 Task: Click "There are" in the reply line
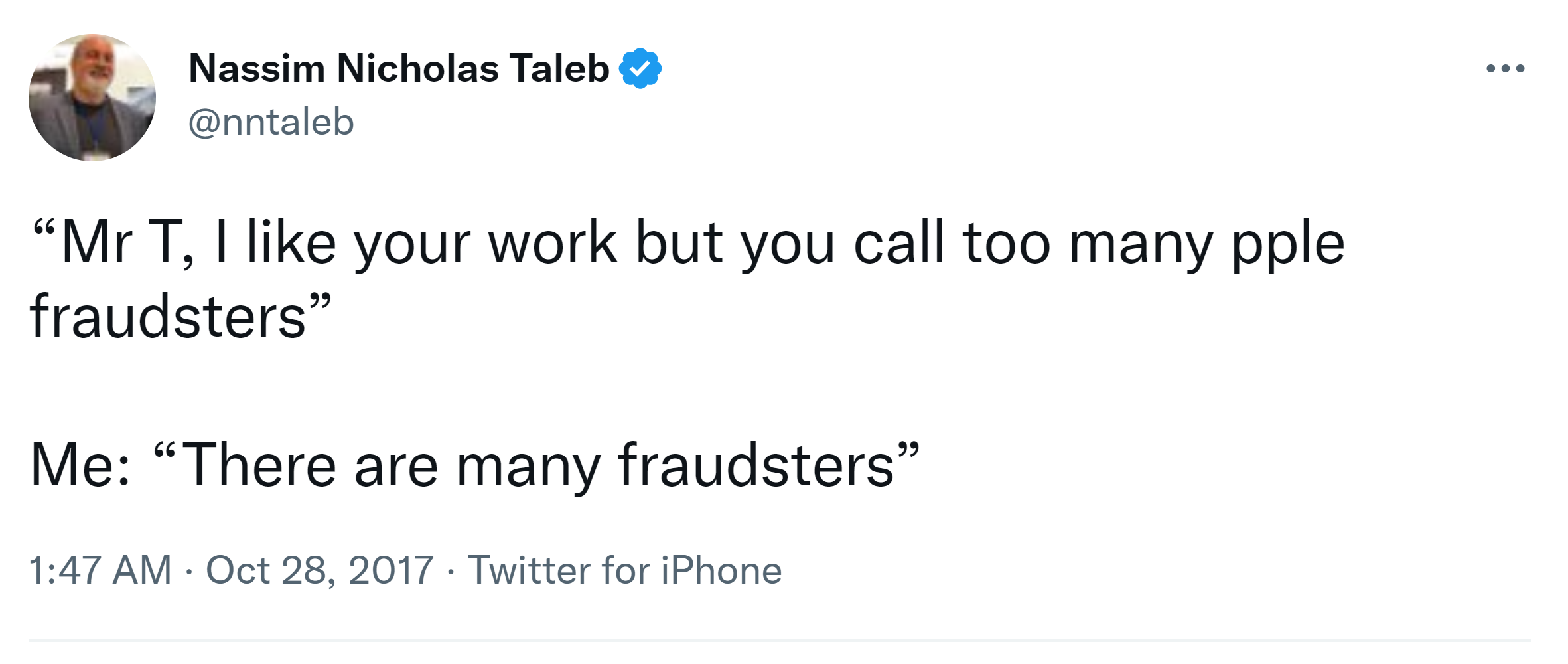309,465
